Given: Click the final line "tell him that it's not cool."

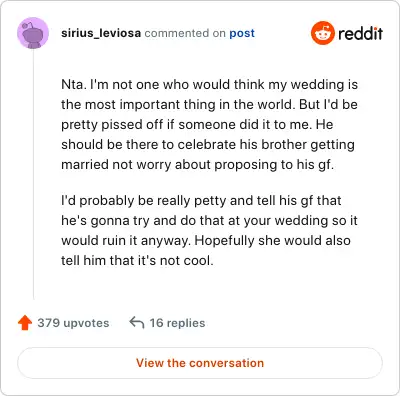Looking at the screenshot, I should click(x=137, y=260).
